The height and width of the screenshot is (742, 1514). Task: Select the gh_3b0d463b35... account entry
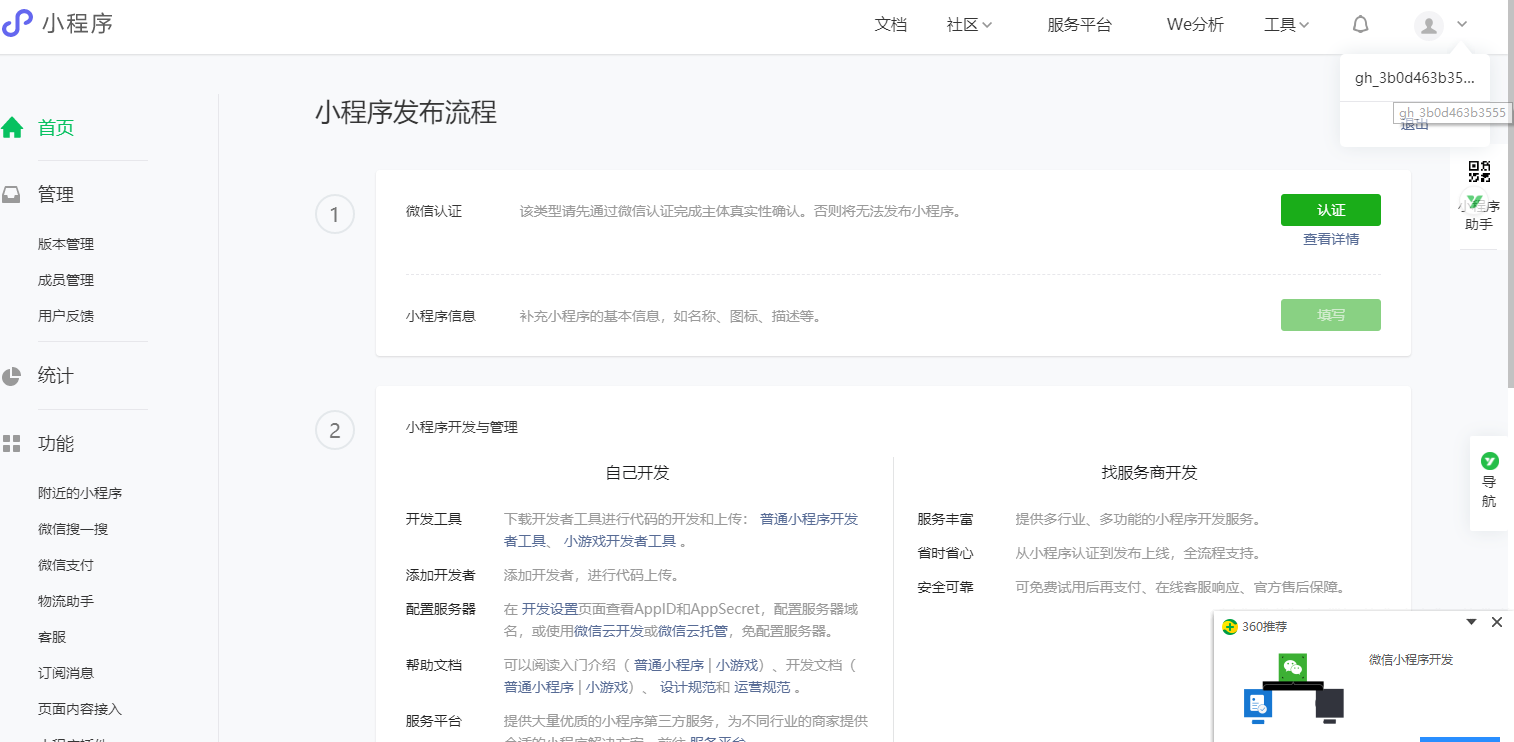[1414, 78]
